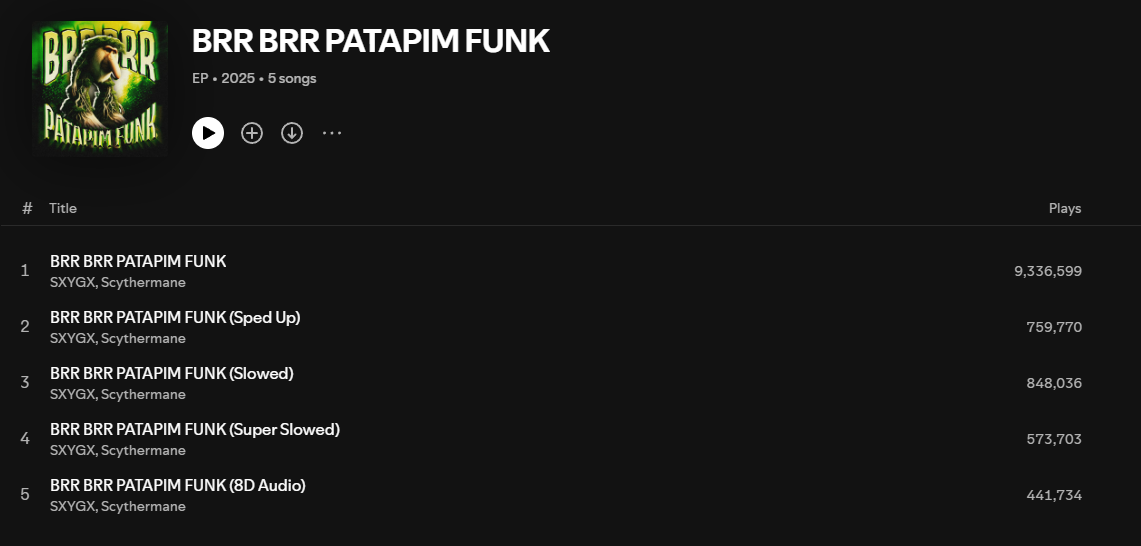Open SXYGX artist link on Slowed track

(72, 395)
